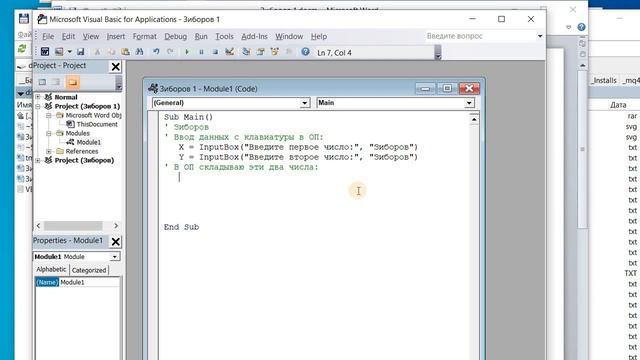Open the Edit menu

pyautogui.click(x=68, y=36)
